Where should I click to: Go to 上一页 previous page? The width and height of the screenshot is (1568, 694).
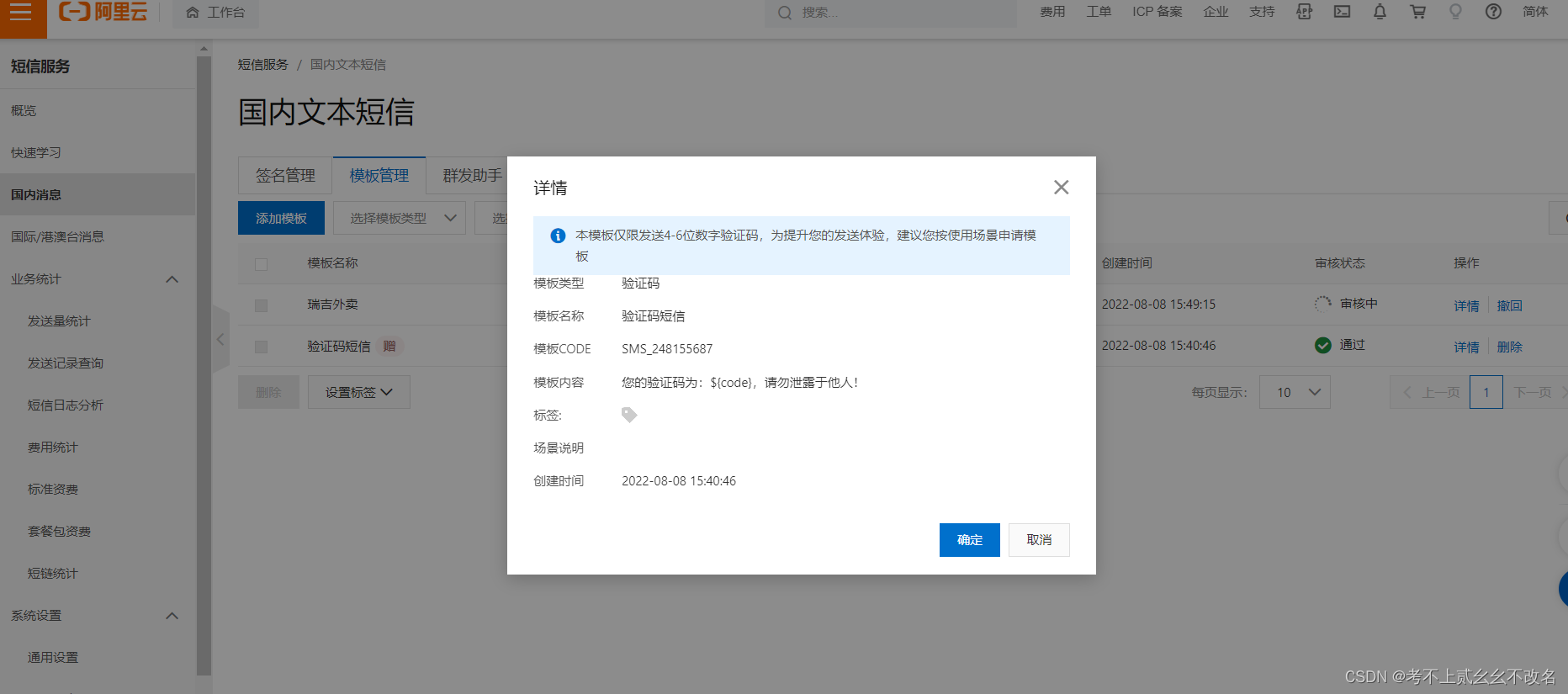coord(1430,392)
